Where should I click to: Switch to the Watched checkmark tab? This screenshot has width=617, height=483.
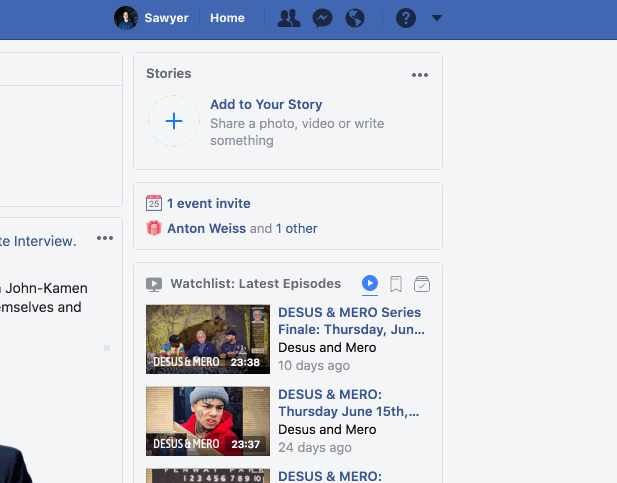422,284
